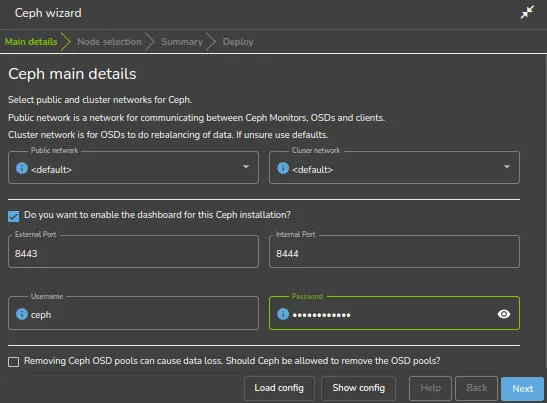Go to Main details step

(x=31, y=42)
